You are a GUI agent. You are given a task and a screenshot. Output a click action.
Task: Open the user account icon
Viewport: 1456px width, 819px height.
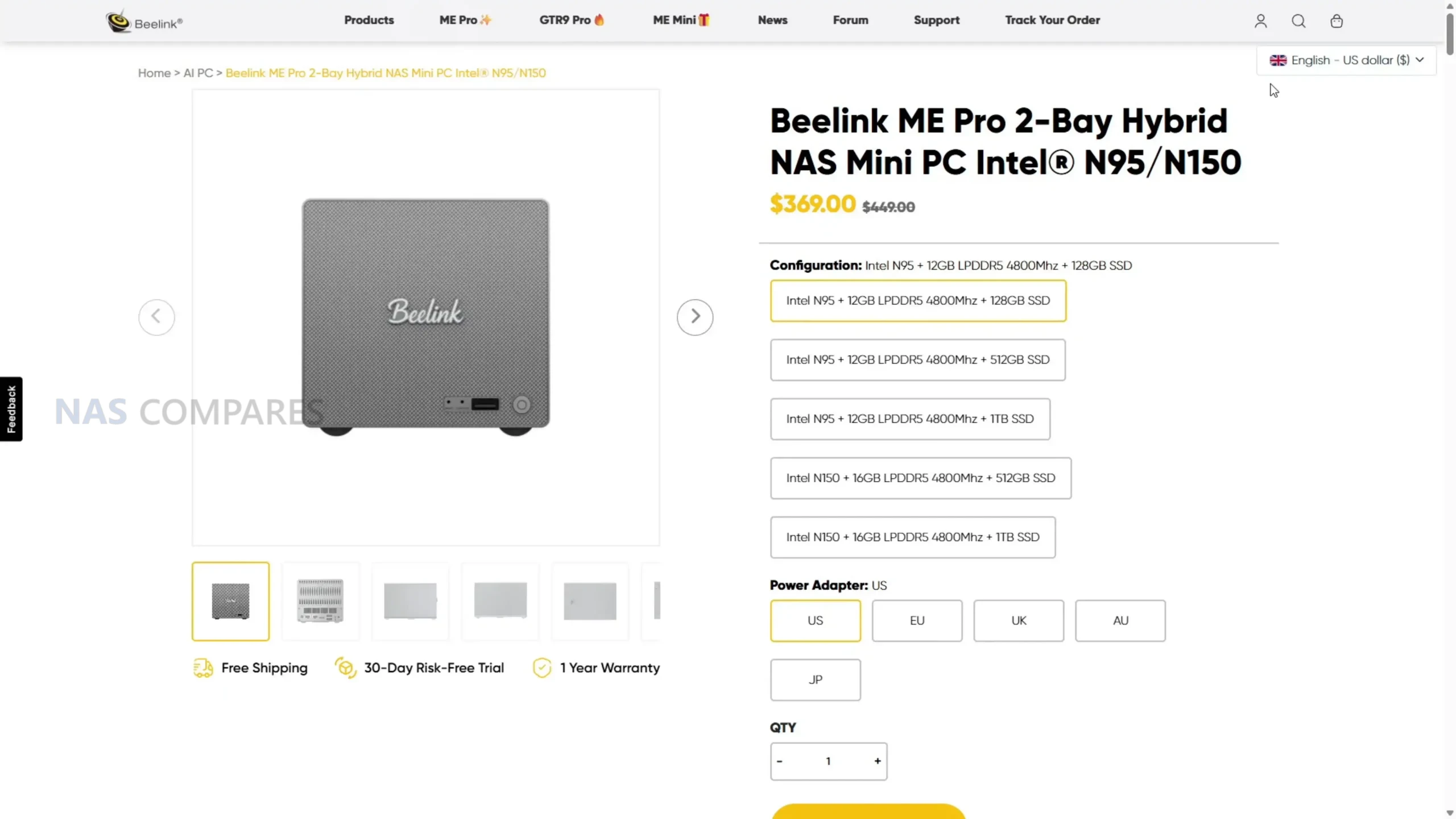pyautogui.click(x=1260, y=21)
